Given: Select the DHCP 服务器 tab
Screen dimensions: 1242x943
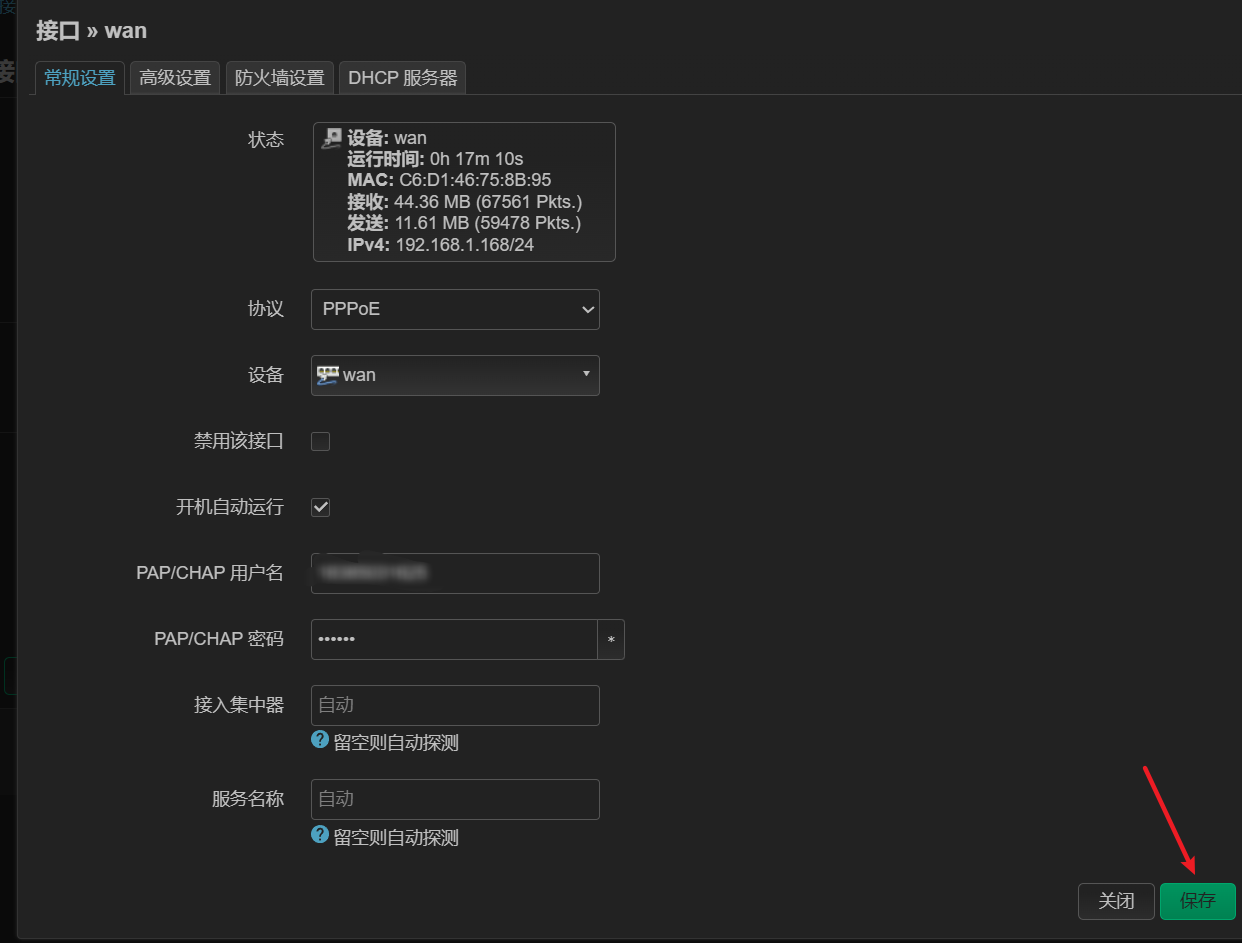Looking at the screenshot, I should click(x=403, y=78).
